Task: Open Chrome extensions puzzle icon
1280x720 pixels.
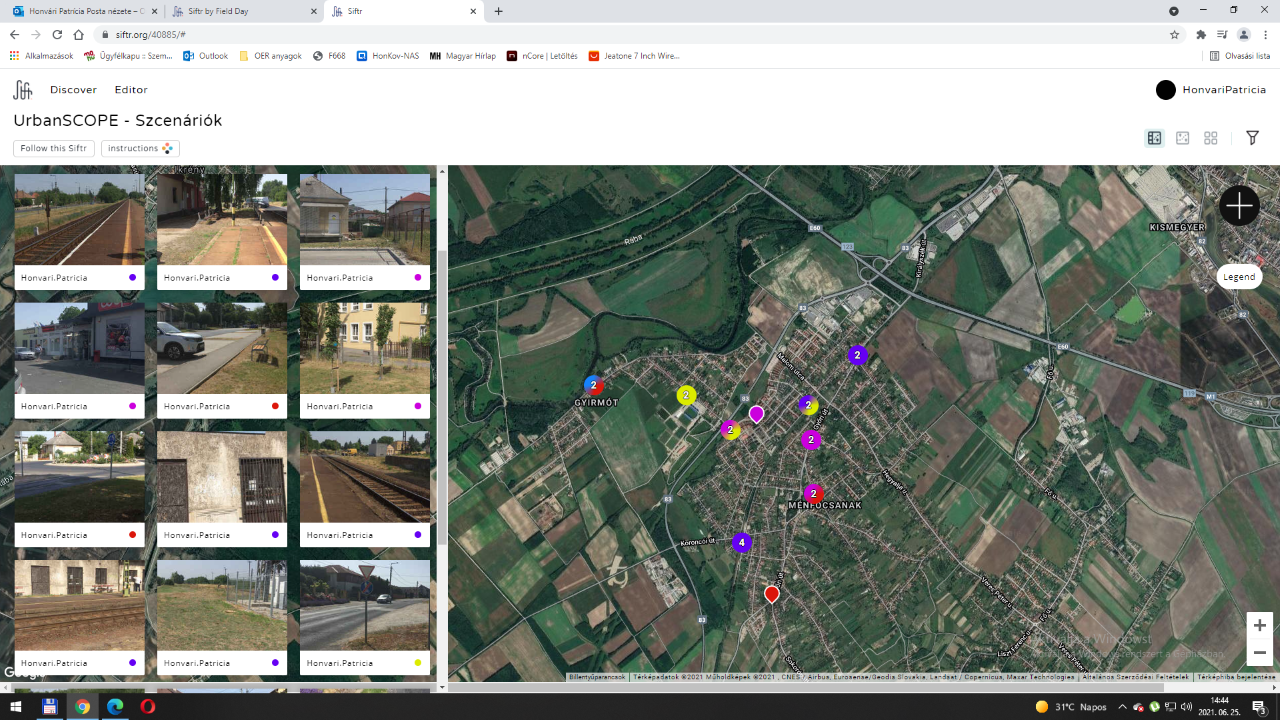Action: 1201,34
